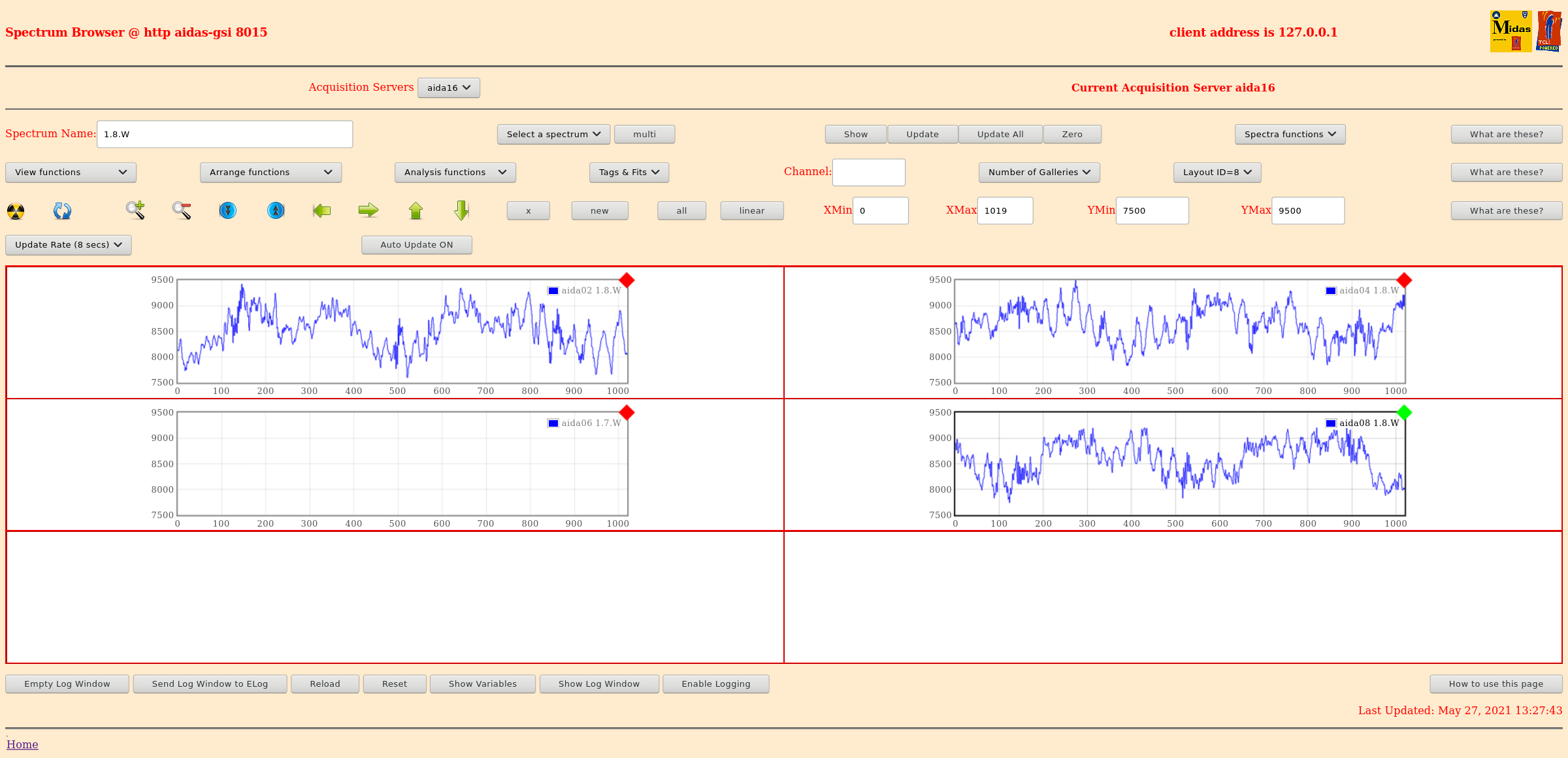The width and height of the screenshot is (1568, 758).
Task: Click the blue circular refresh arrows icon
Action: click(x=62, y=210)
